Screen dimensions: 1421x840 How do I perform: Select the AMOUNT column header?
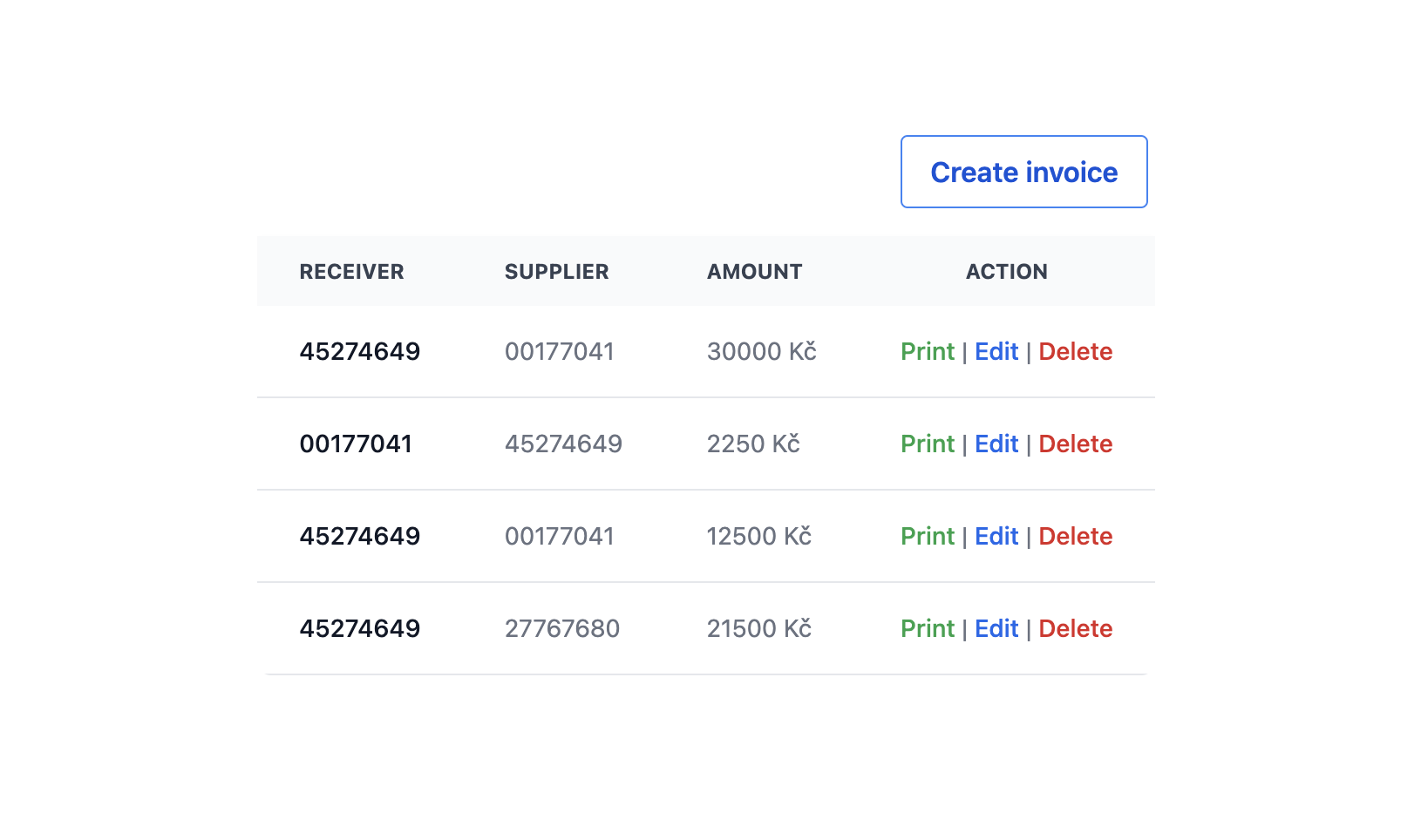754,272
